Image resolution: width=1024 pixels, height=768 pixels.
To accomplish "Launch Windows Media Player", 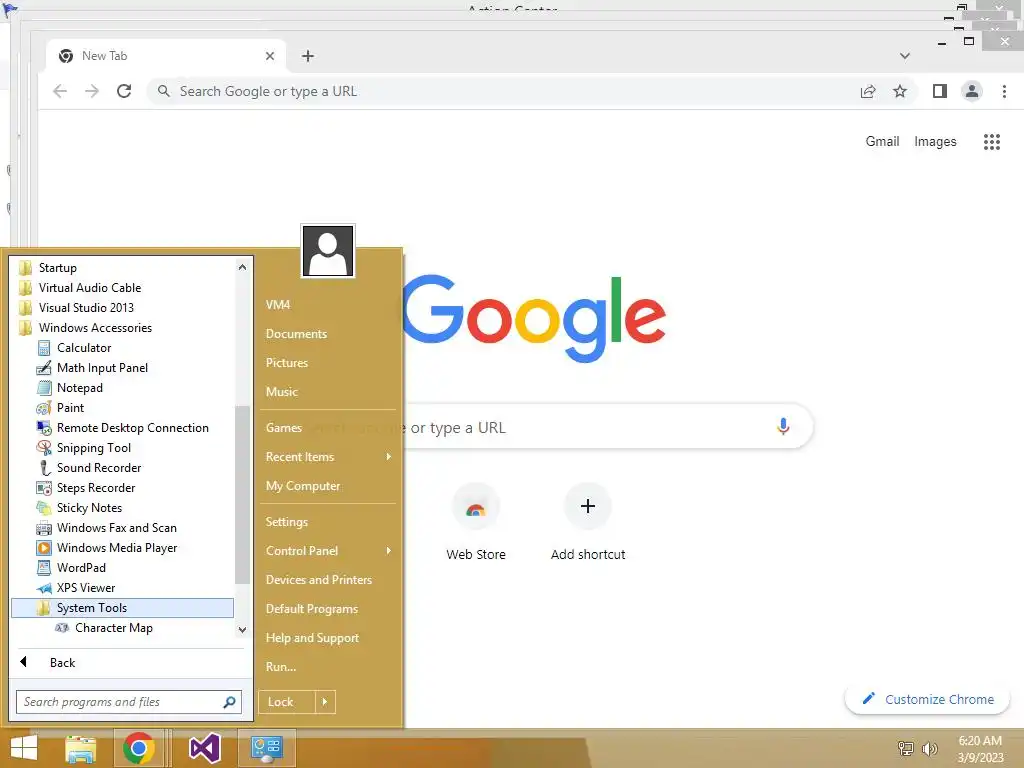I will click(x=117, y=548).
